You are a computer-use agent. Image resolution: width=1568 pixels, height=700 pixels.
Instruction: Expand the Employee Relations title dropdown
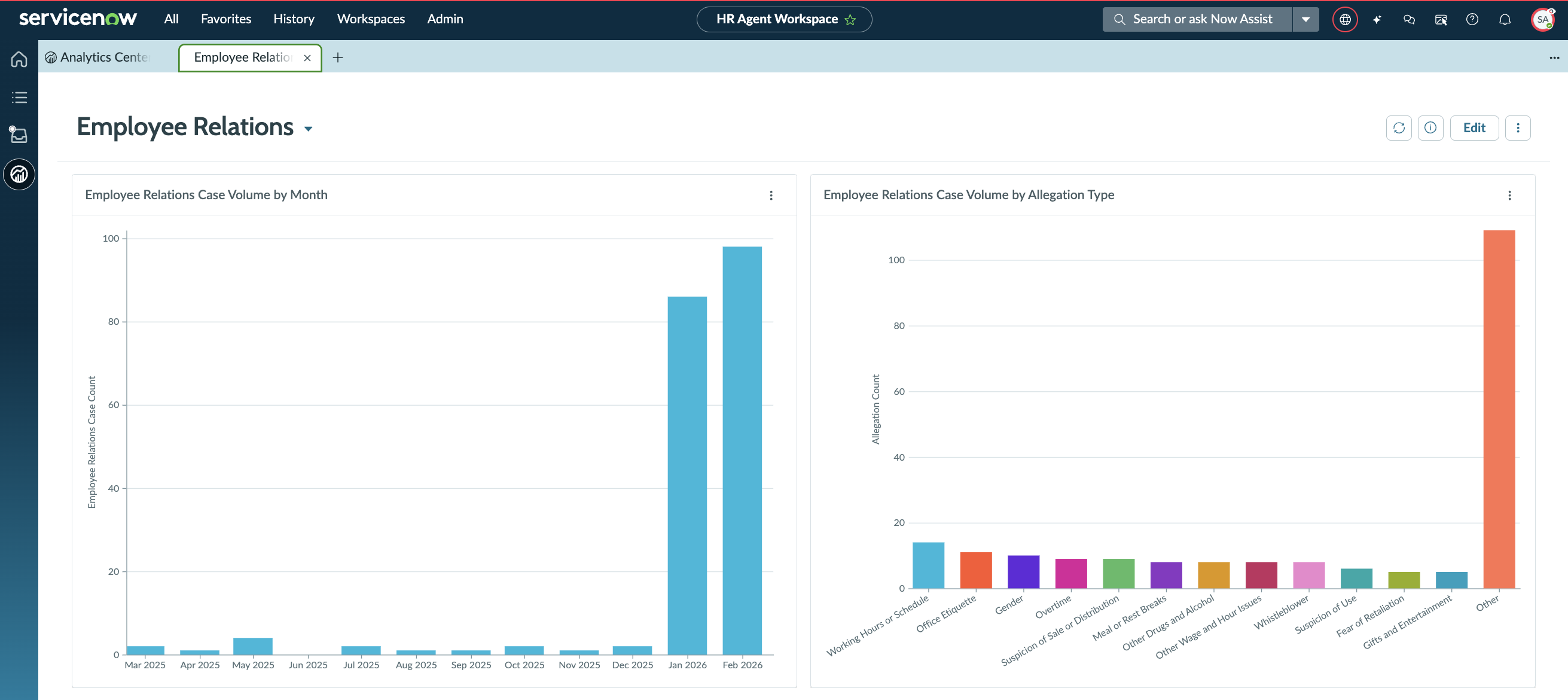(x=308, y=129)
